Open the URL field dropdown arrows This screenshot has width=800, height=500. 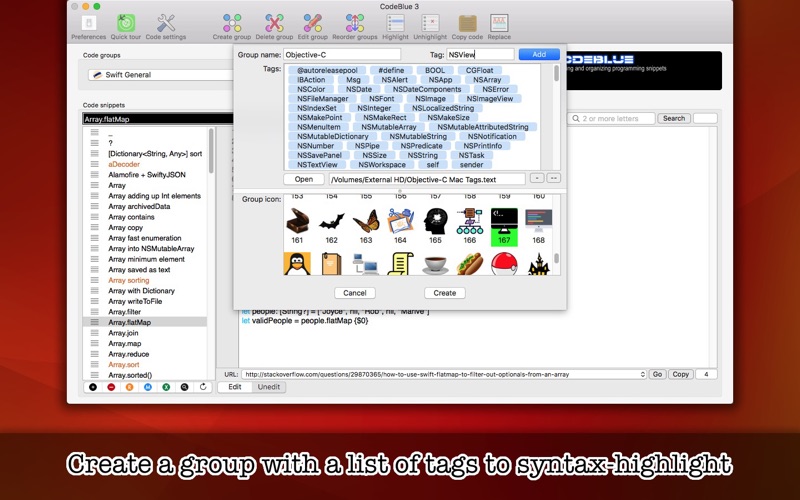point(642,374)
